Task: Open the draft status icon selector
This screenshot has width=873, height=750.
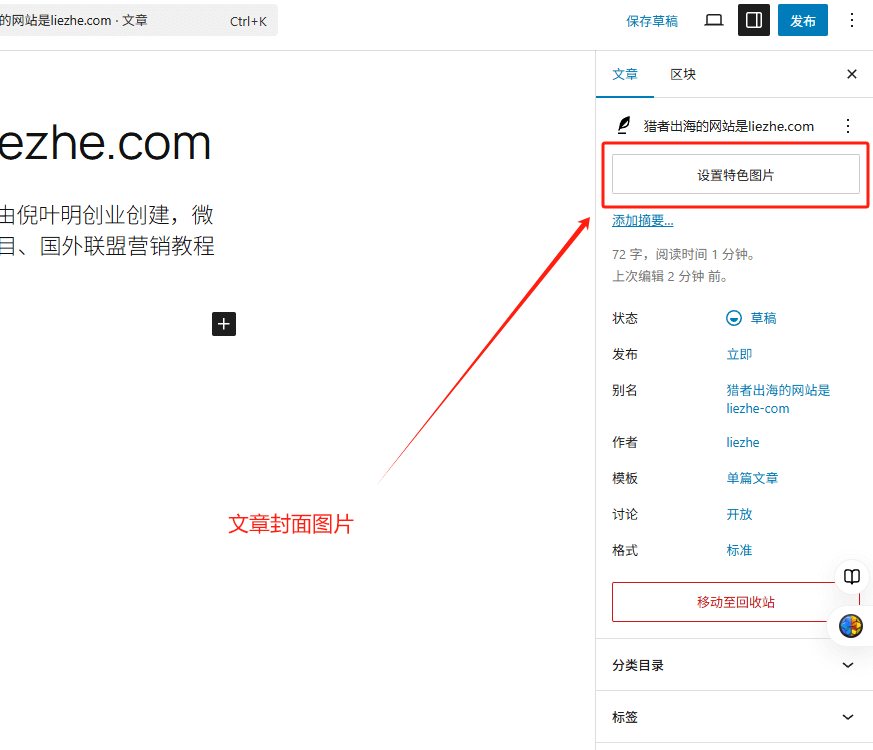Action: click(734, 318)
